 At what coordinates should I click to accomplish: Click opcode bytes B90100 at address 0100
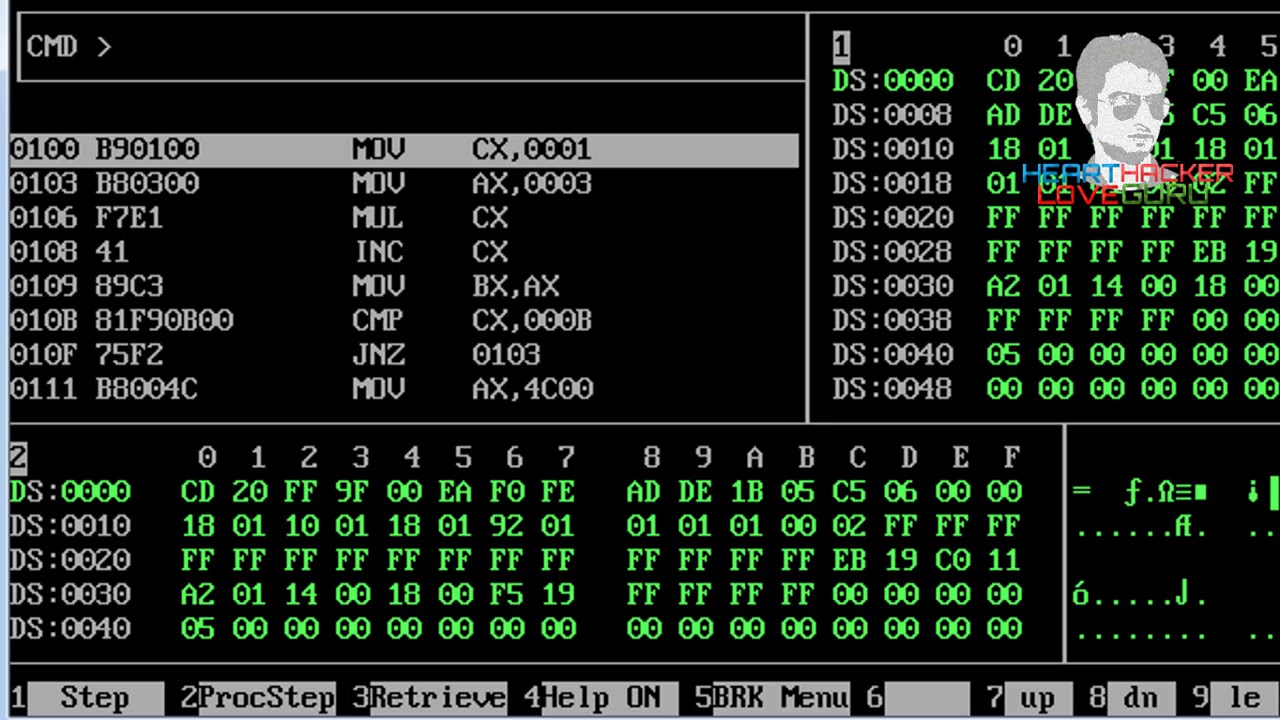tap(147, 150)
